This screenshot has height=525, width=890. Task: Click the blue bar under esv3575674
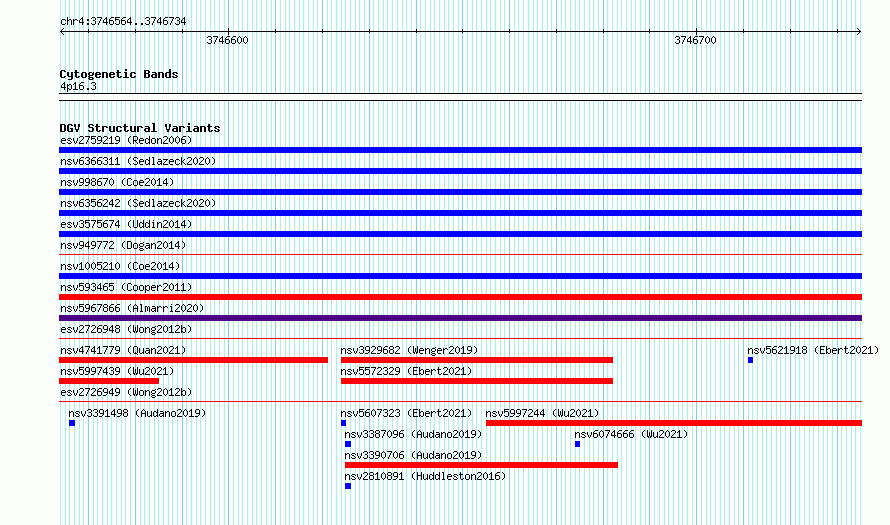460,234
